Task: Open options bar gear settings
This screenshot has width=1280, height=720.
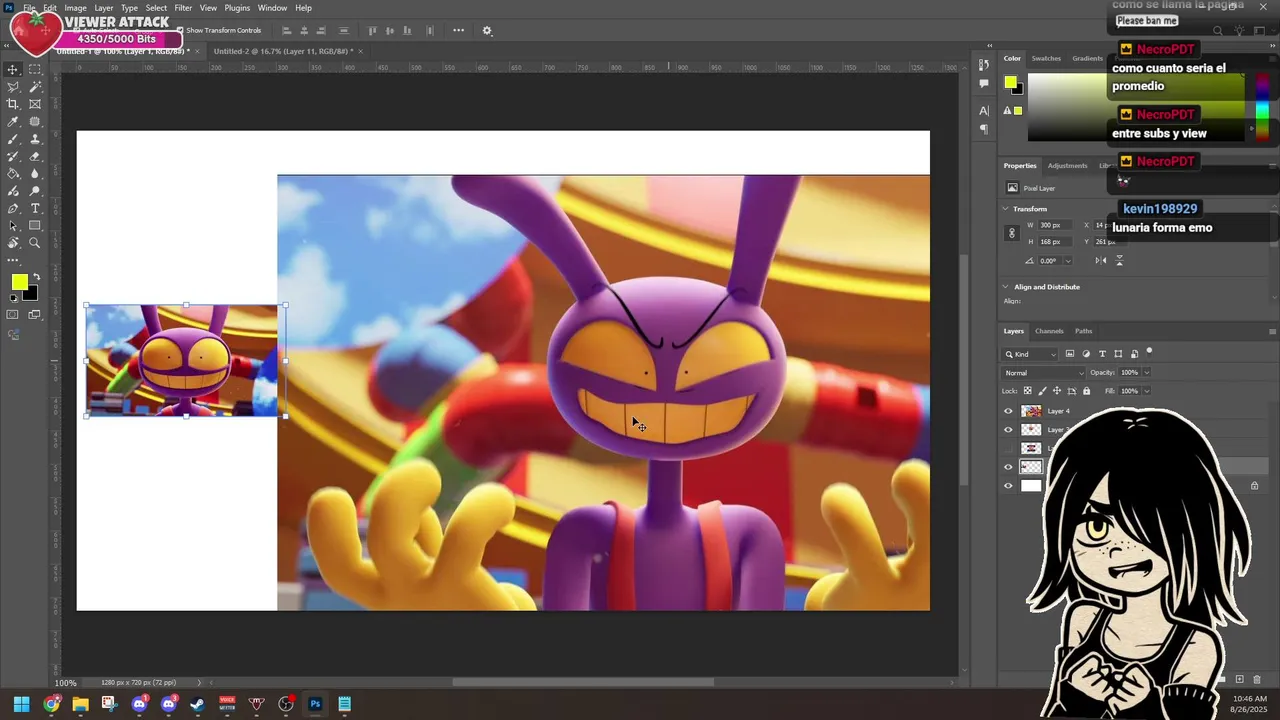Action: pyautogui.click(x=487, y=31)
